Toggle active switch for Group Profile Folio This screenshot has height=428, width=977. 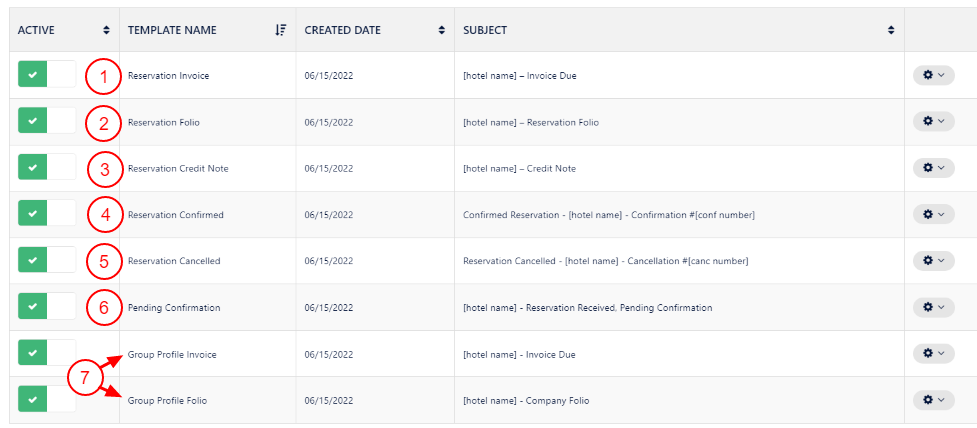tap(46, 400)
